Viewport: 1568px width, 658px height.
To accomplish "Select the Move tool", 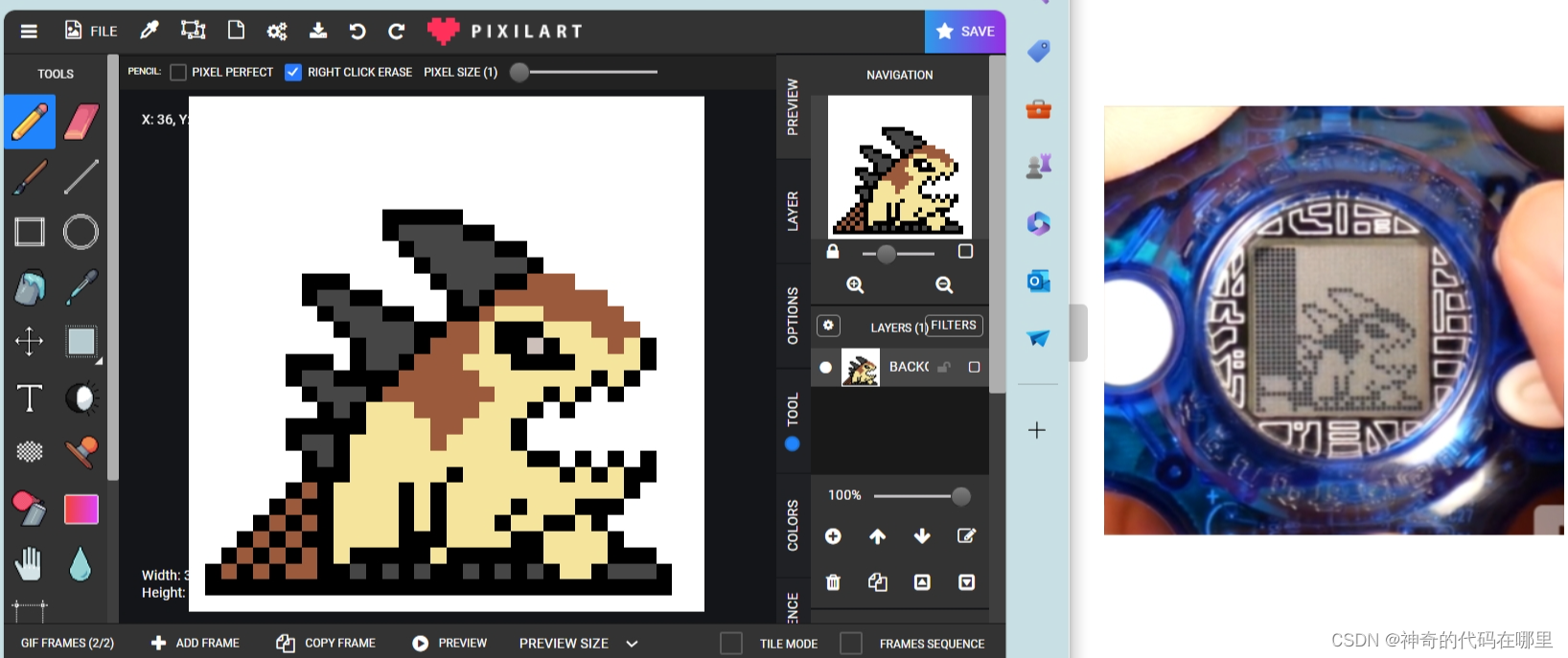I will point(30,341).
